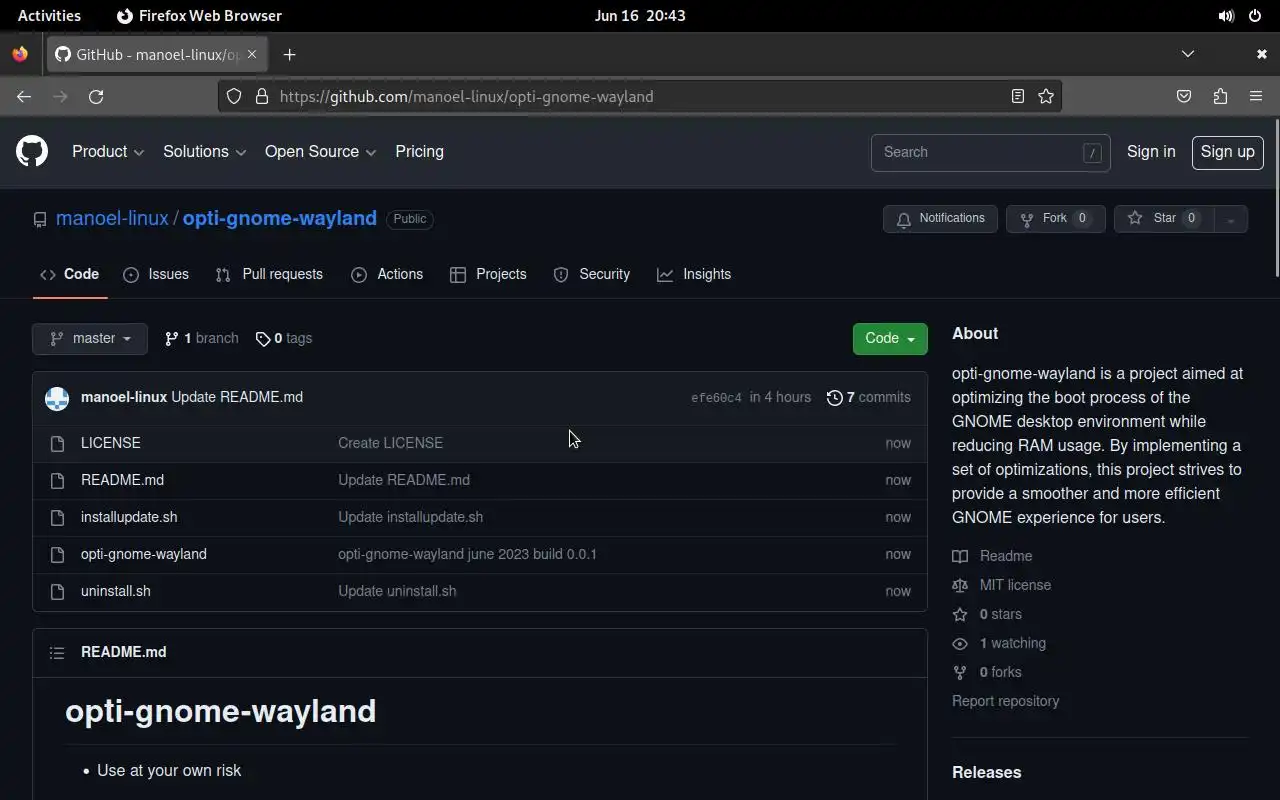Screen dimensions: 1280x800
Task: Open the Pricing page
Action: [x=419, y=152]
